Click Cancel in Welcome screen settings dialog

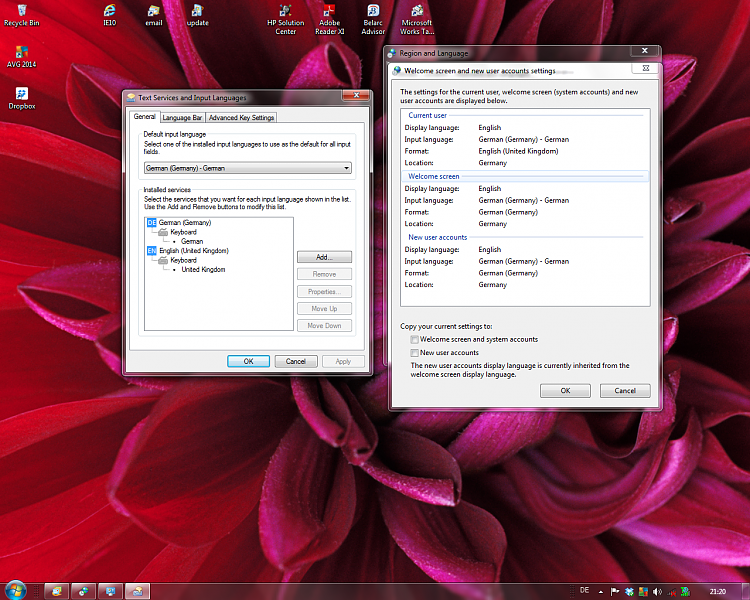[625, 391]
